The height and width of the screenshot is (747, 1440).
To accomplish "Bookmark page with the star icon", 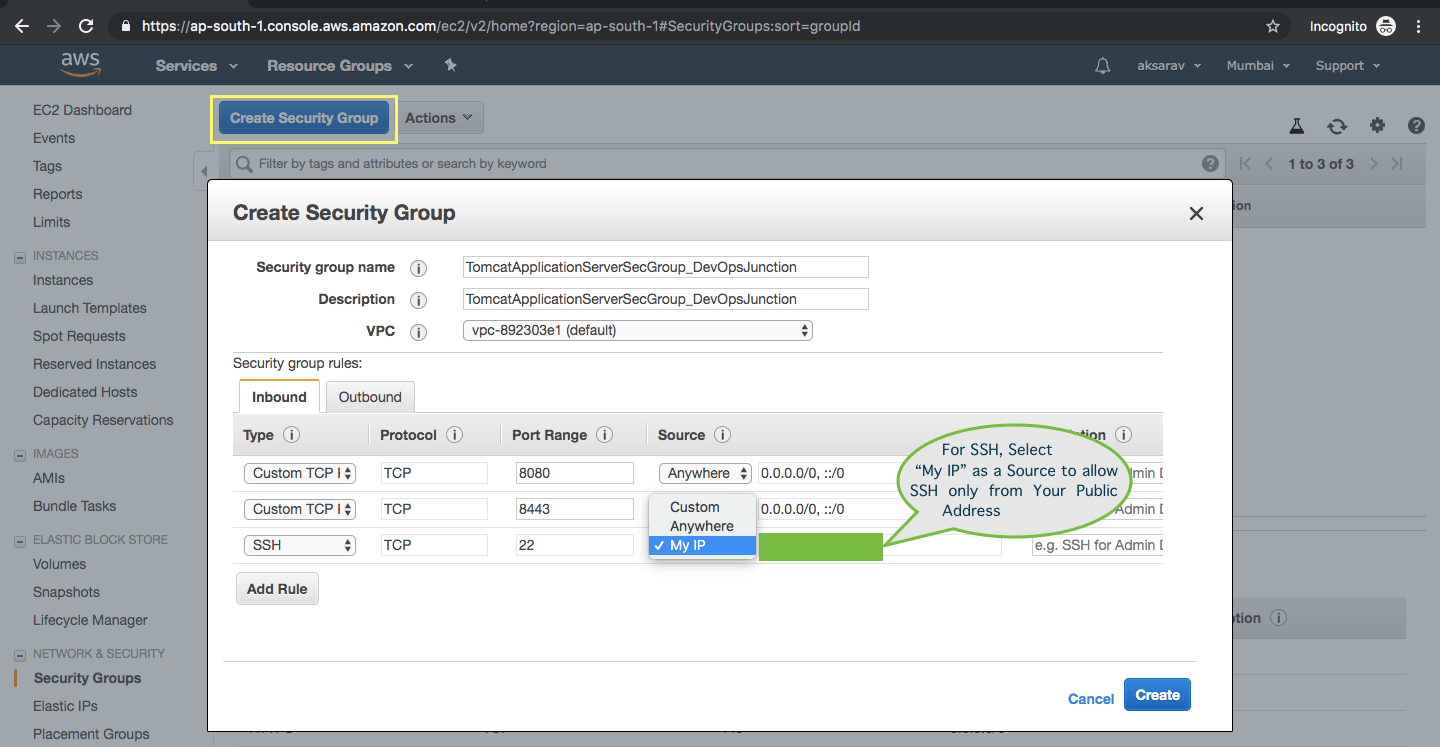I will [x=1273, y=26].
